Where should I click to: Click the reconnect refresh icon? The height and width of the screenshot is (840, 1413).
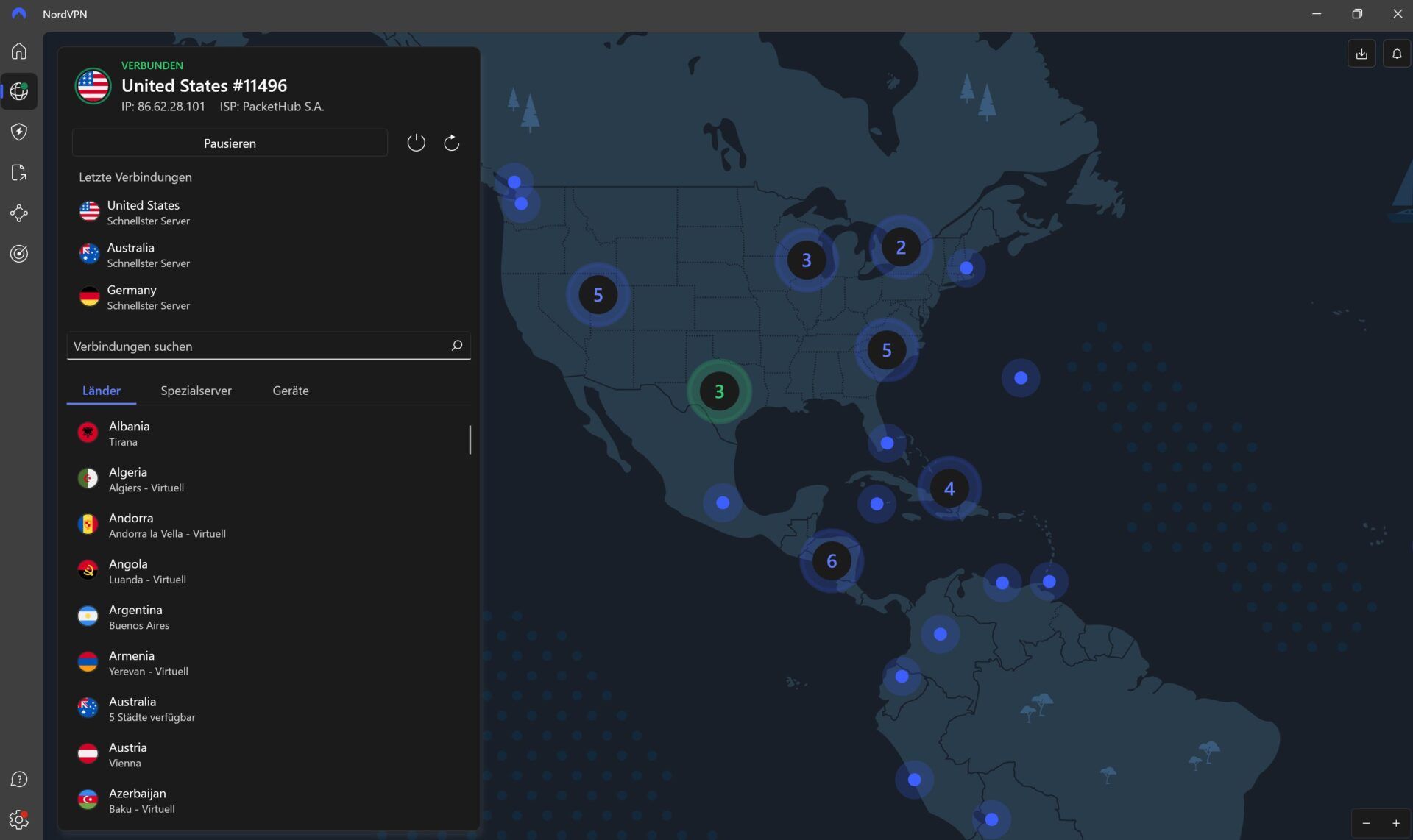coord(452,143)
